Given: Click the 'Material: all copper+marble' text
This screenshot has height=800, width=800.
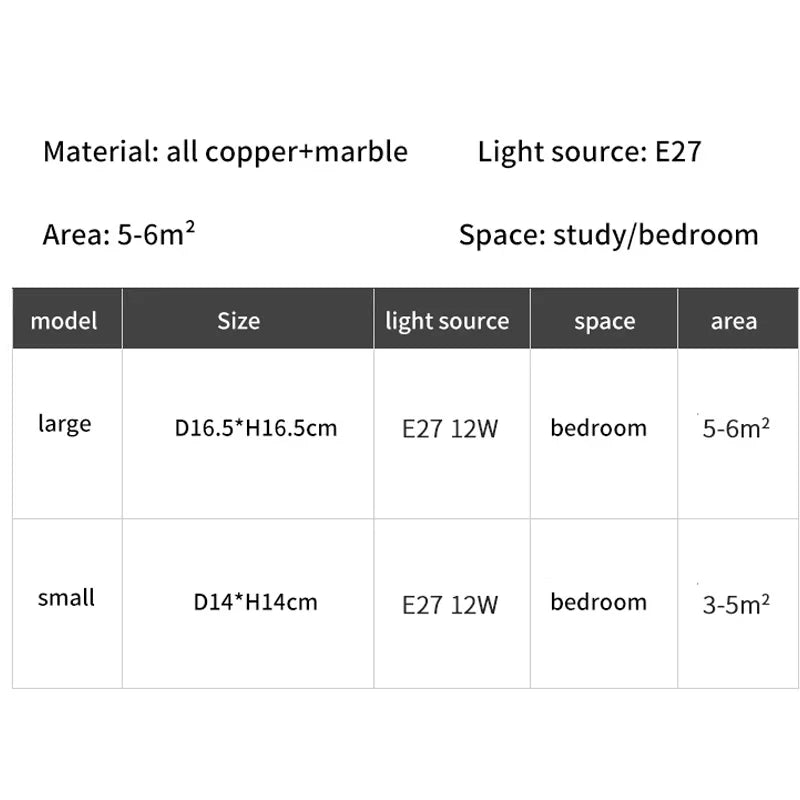Looking at the screenshot, I should [226, 152].
